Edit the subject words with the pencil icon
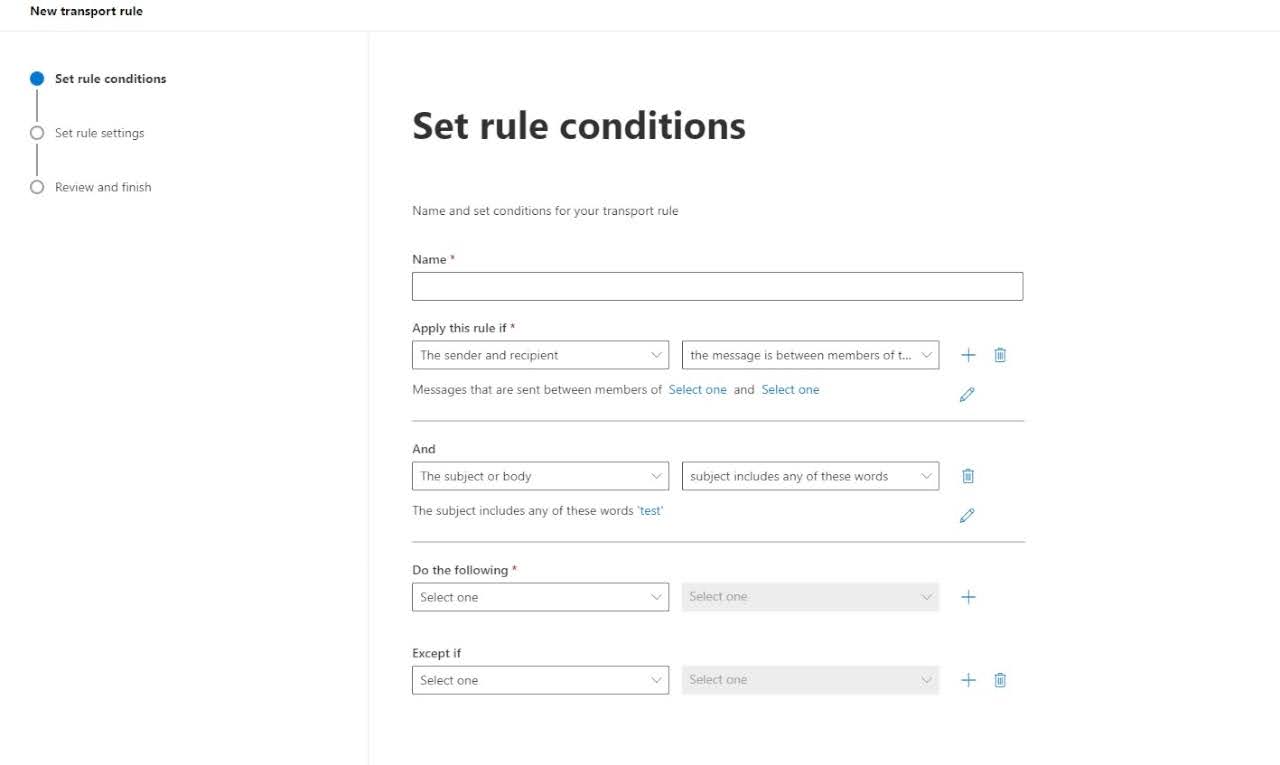The height and width of the screenshot is (765, 1280). (967, 516)
